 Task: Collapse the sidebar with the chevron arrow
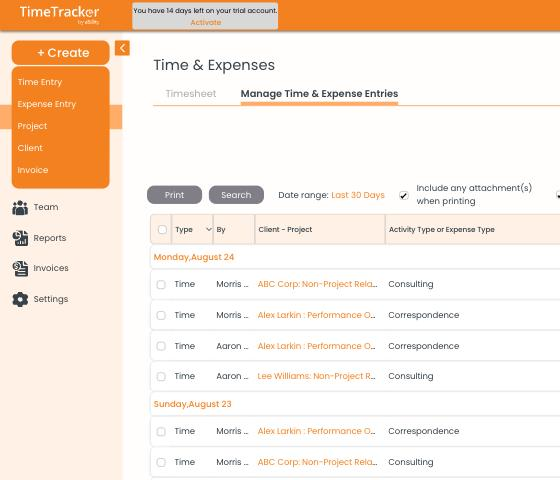tap(122, 48)
